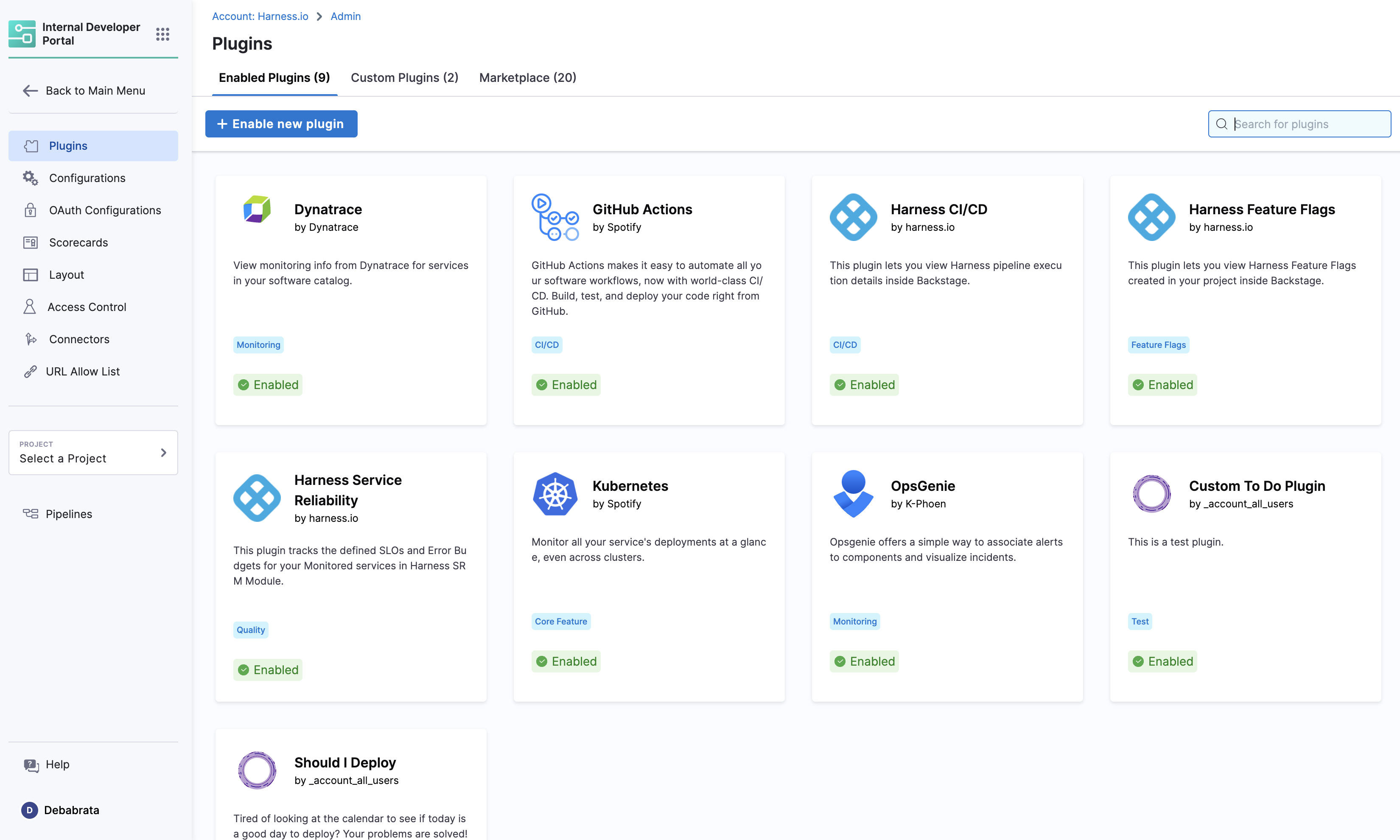This screenshot has width=1400, height=840.
Task: Click the Scorecards sidebar icon
Action: click(x=30, y=242)
